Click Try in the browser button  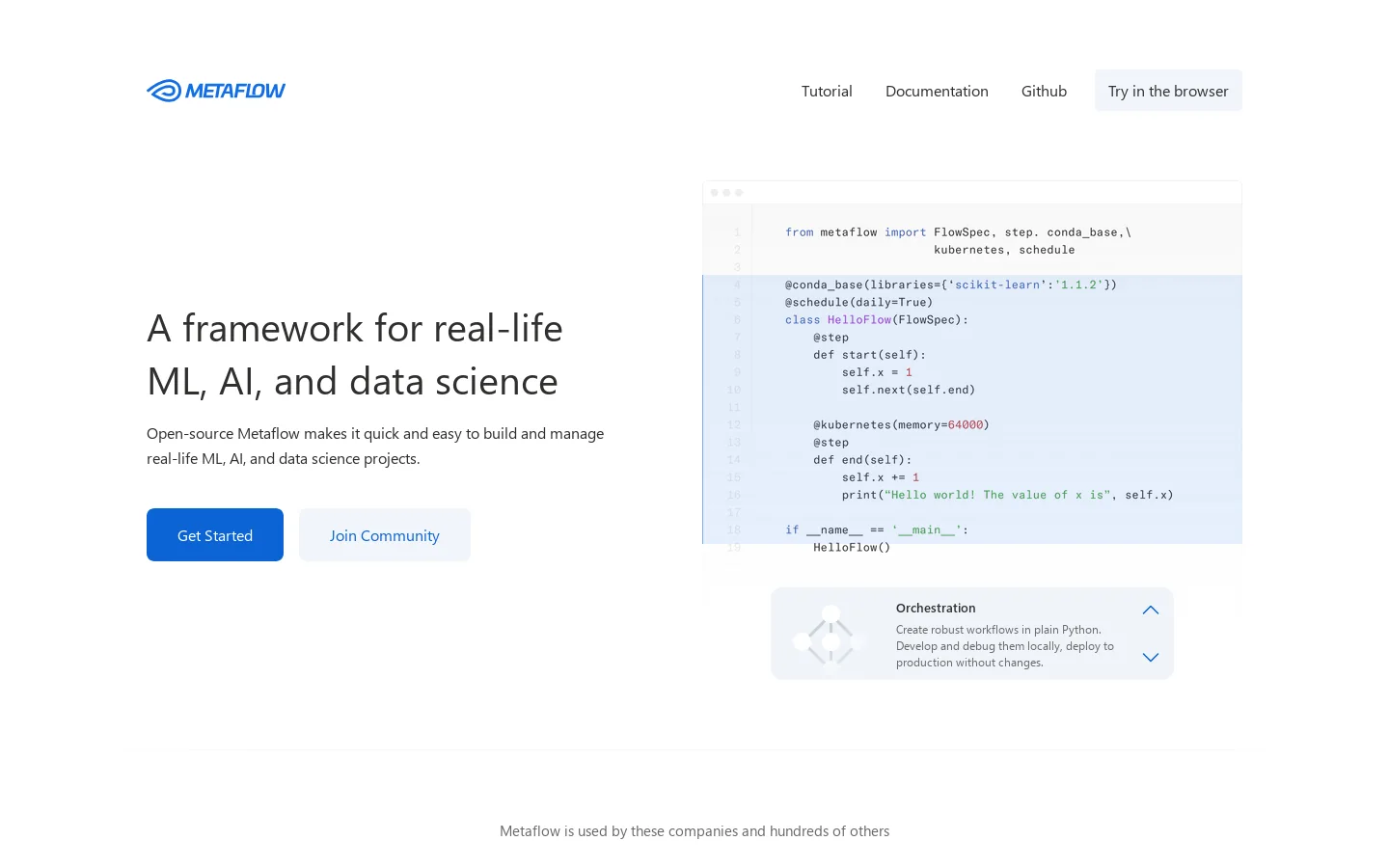click(1168, 91)
